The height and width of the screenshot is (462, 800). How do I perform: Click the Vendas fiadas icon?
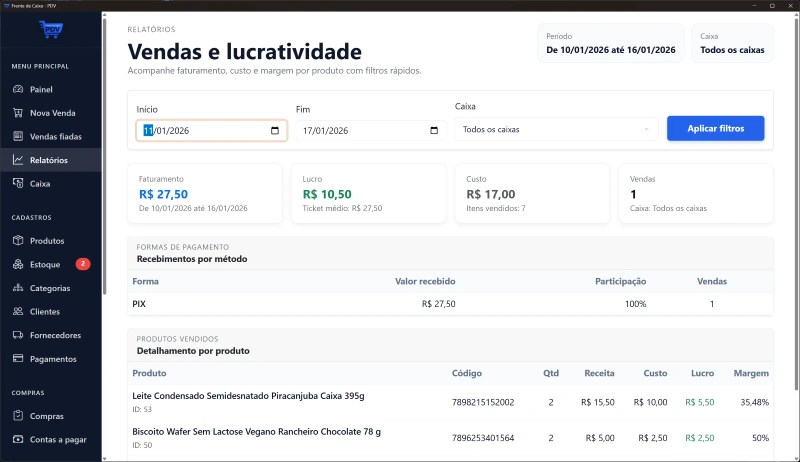click(18, 136)
